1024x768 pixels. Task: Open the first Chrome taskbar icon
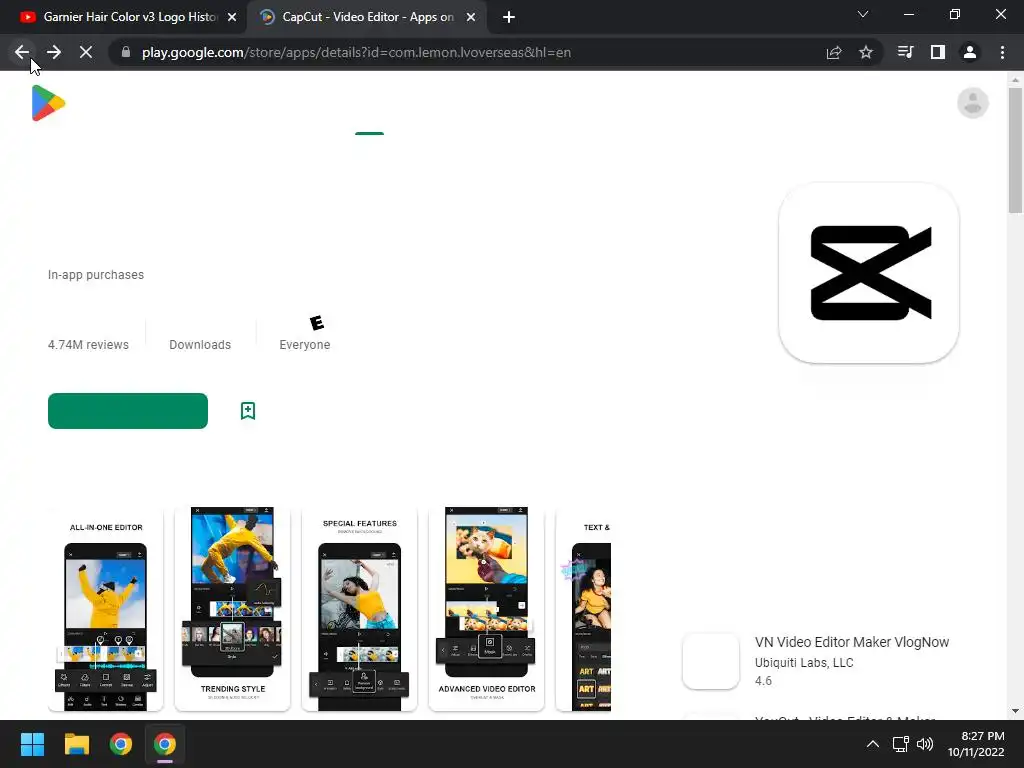point(121,744)
